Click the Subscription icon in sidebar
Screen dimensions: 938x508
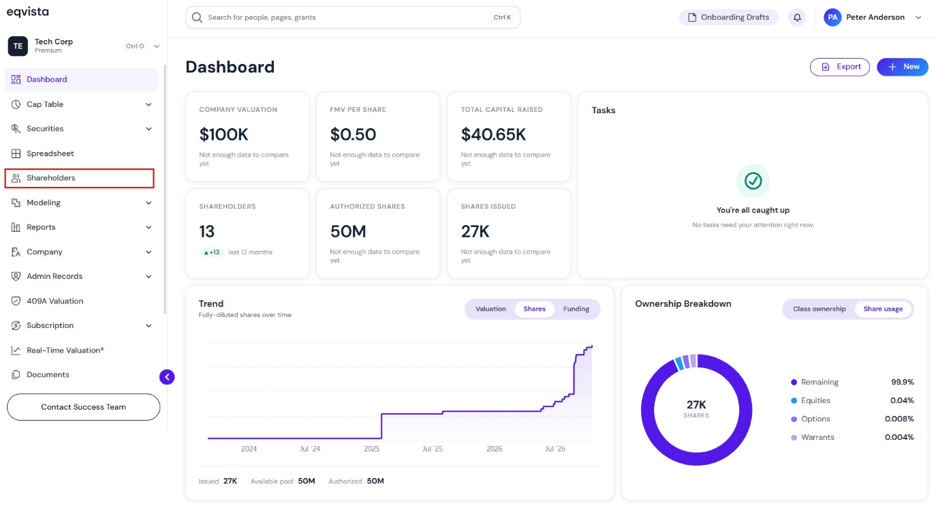pyautogui.click(x=16, y=326)
